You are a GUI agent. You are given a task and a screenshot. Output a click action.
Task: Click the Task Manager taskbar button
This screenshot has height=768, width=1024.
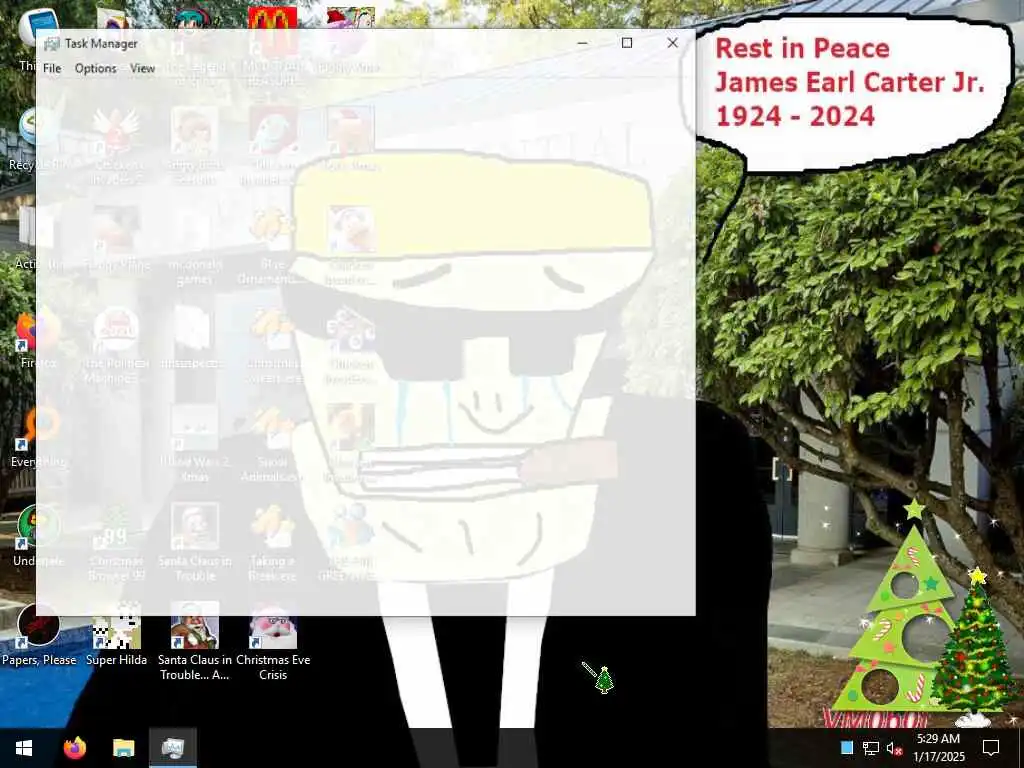click(173, 748)
